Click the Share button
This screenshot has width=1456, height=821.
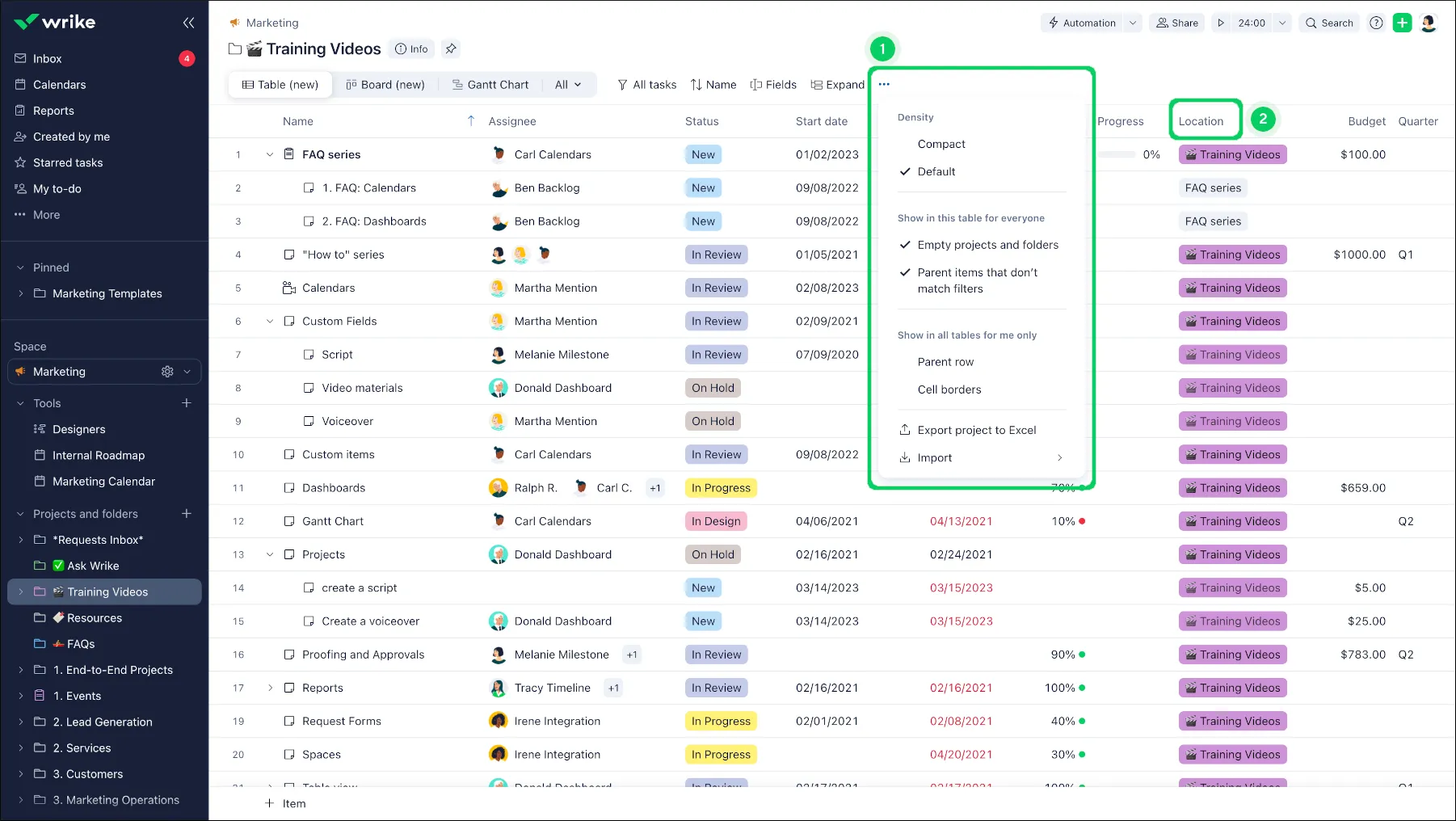[x=1177, y=23]
